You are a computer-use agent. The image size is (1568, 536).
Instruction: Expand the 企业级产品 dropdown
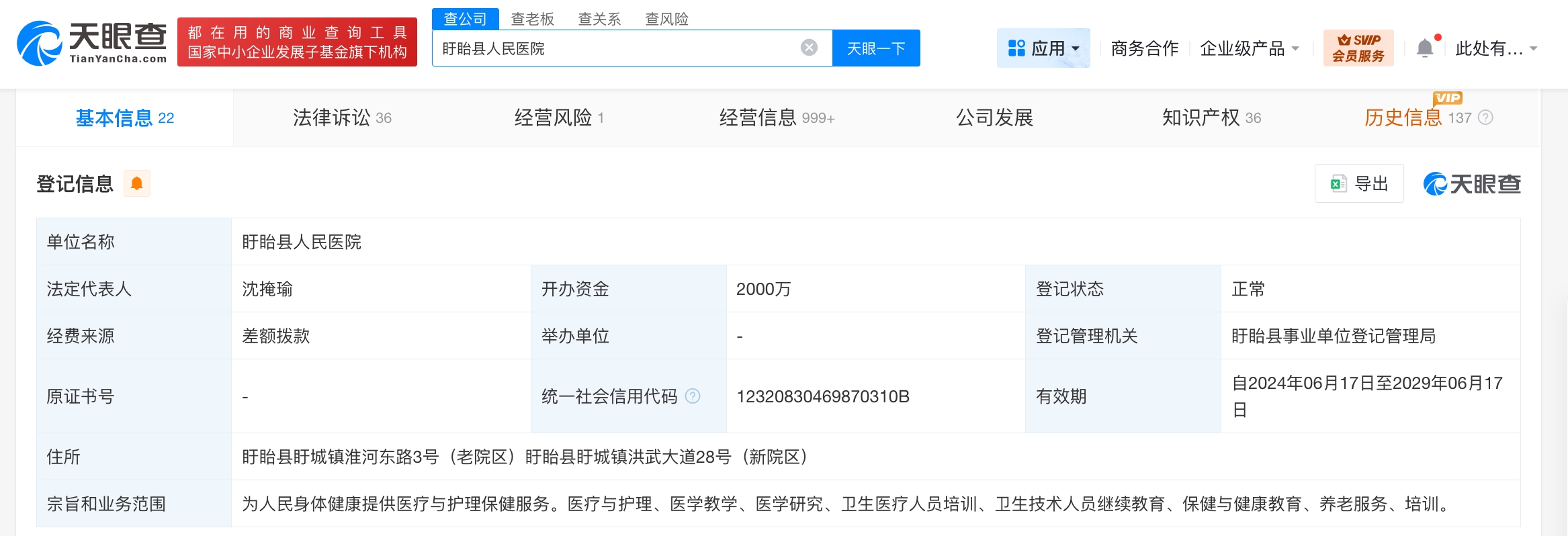point(1249,48)
